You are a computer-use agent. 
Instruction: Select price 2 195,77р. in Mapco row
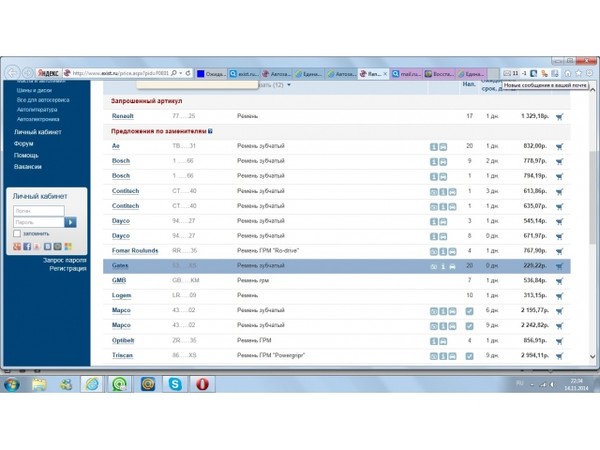tap(535, 310)
